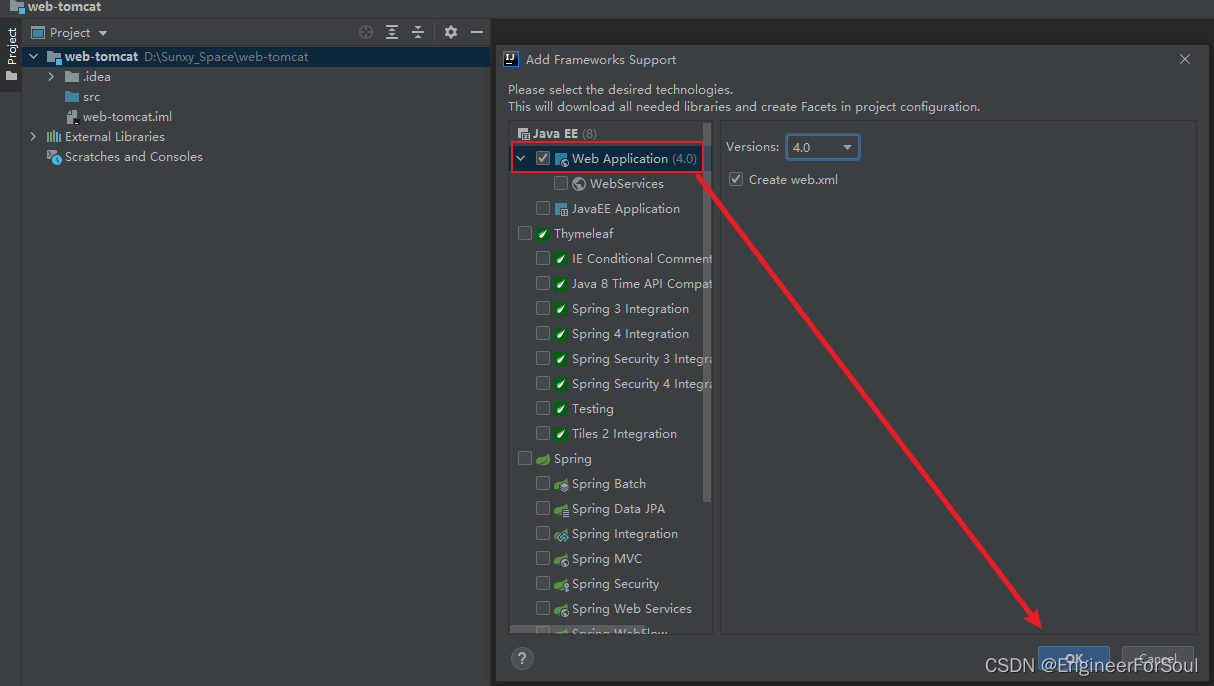The width and height of the screenshot is (1214, 686).
Task: Click the Expand All icon in Project toolbar
Action: tap(392, 32)
